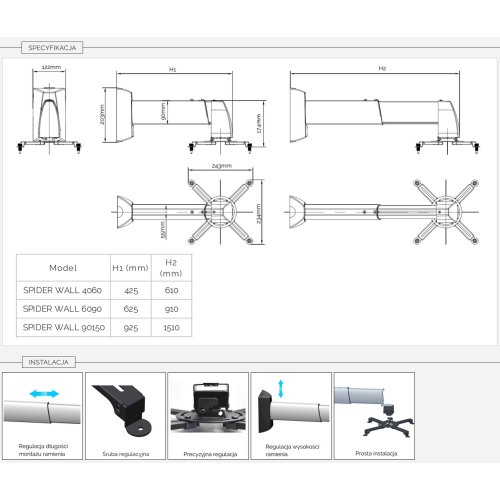The image size is (500, 500).
Task: Click the H2 (mm) column header
Action: (171, 268)
